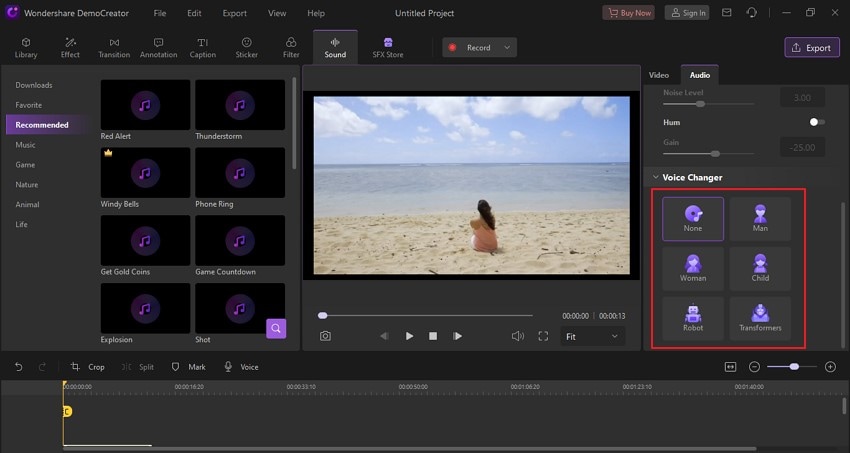Open the Transition panel
This screenshot has height=453, width=850.
tap(114, 48)
